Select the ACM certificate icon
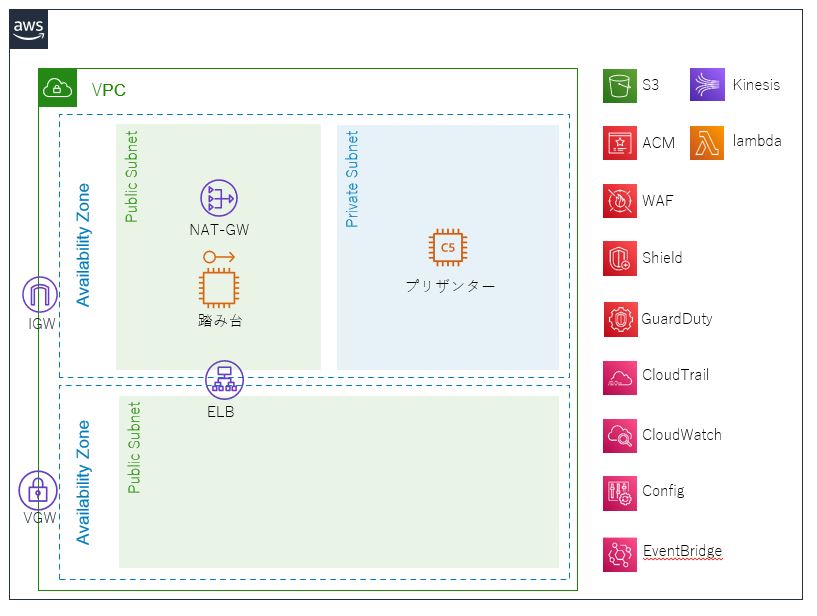817x616 pixels. click(620, 143)
